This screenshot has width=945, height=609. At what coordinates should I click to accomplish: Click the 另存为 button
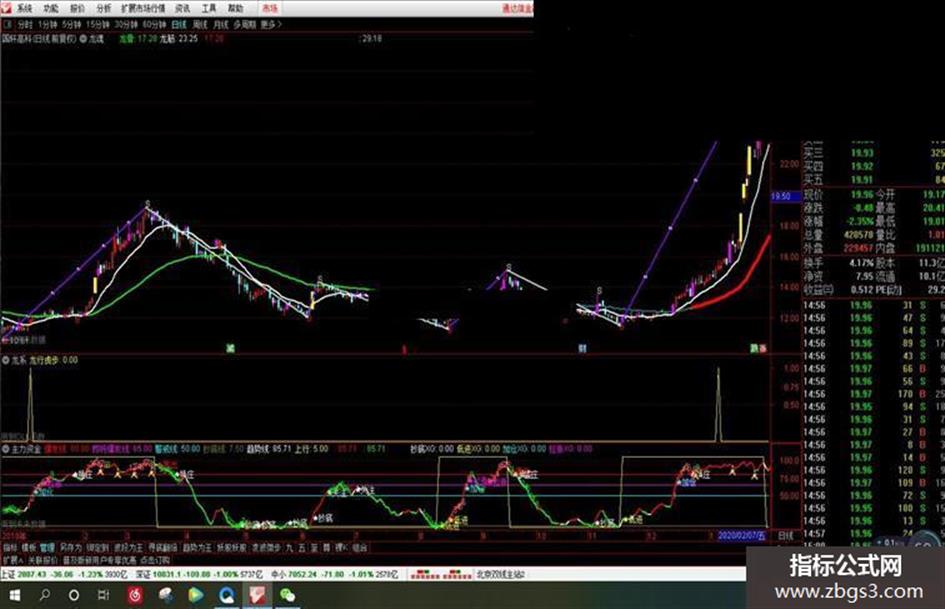tap(71, 547)
